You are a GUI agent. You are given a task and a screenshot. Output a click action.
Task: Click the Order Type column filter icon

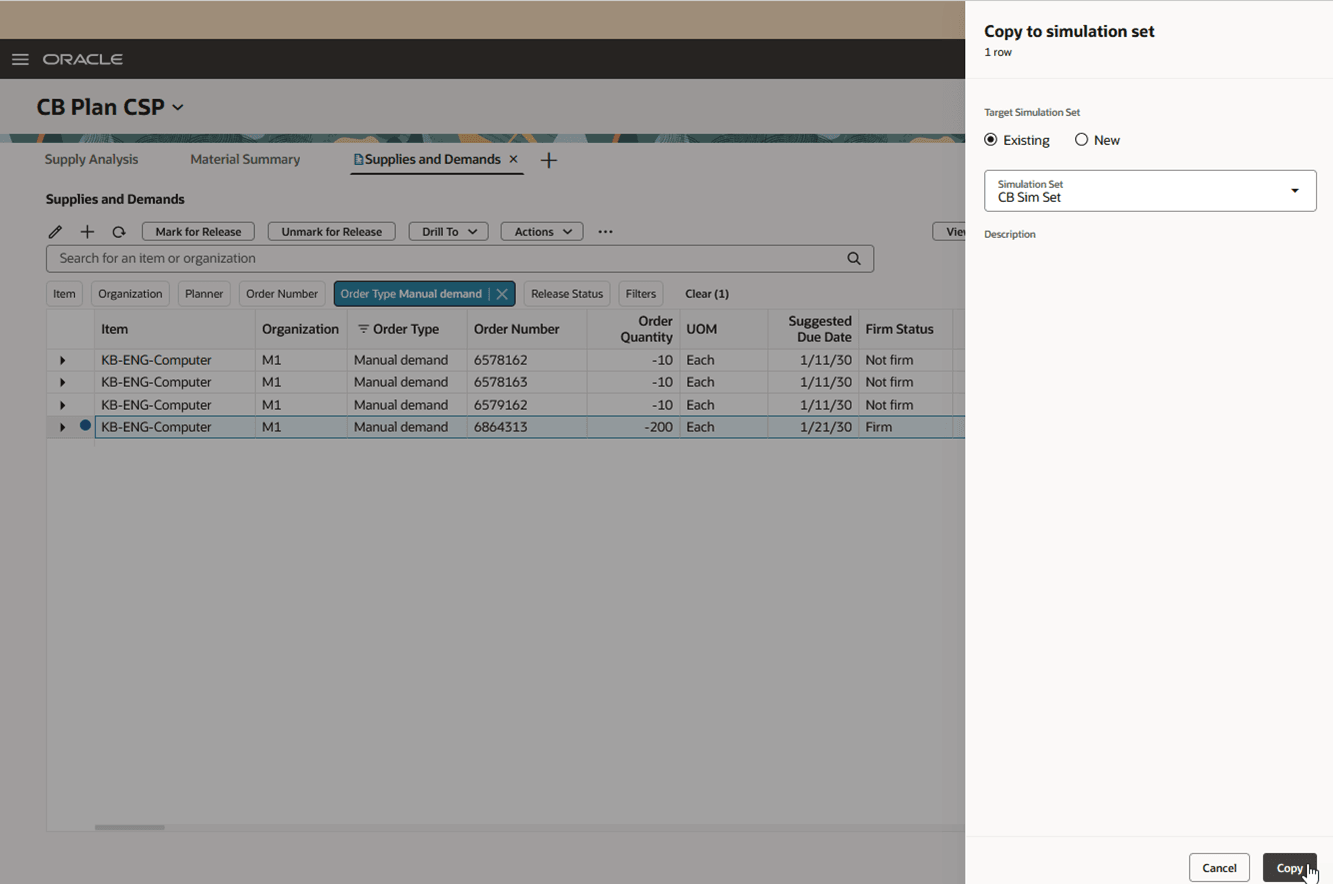pos(363,329)
